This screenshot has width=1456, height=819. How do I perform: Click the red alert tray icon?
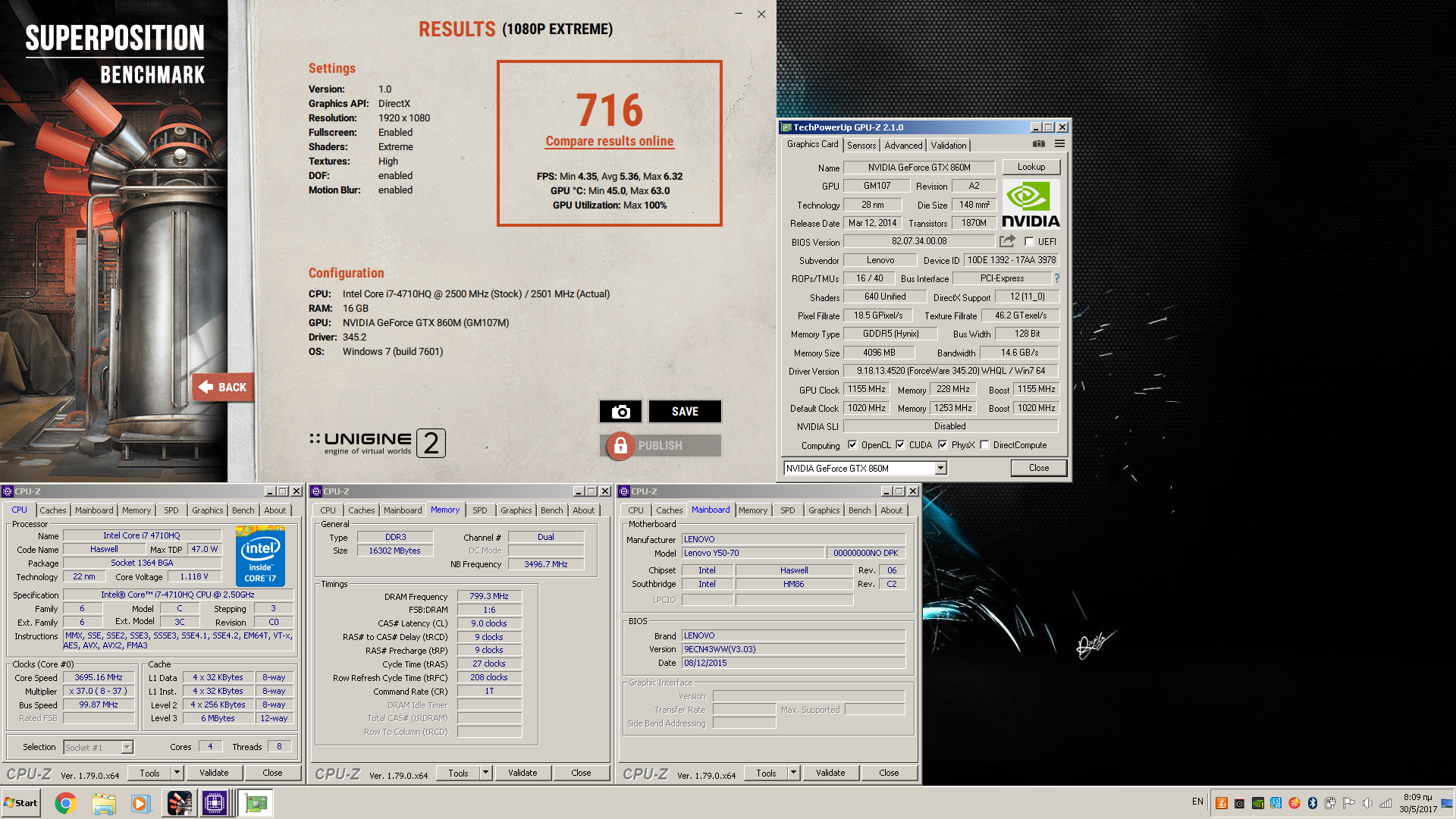[x=1294, y=803]
